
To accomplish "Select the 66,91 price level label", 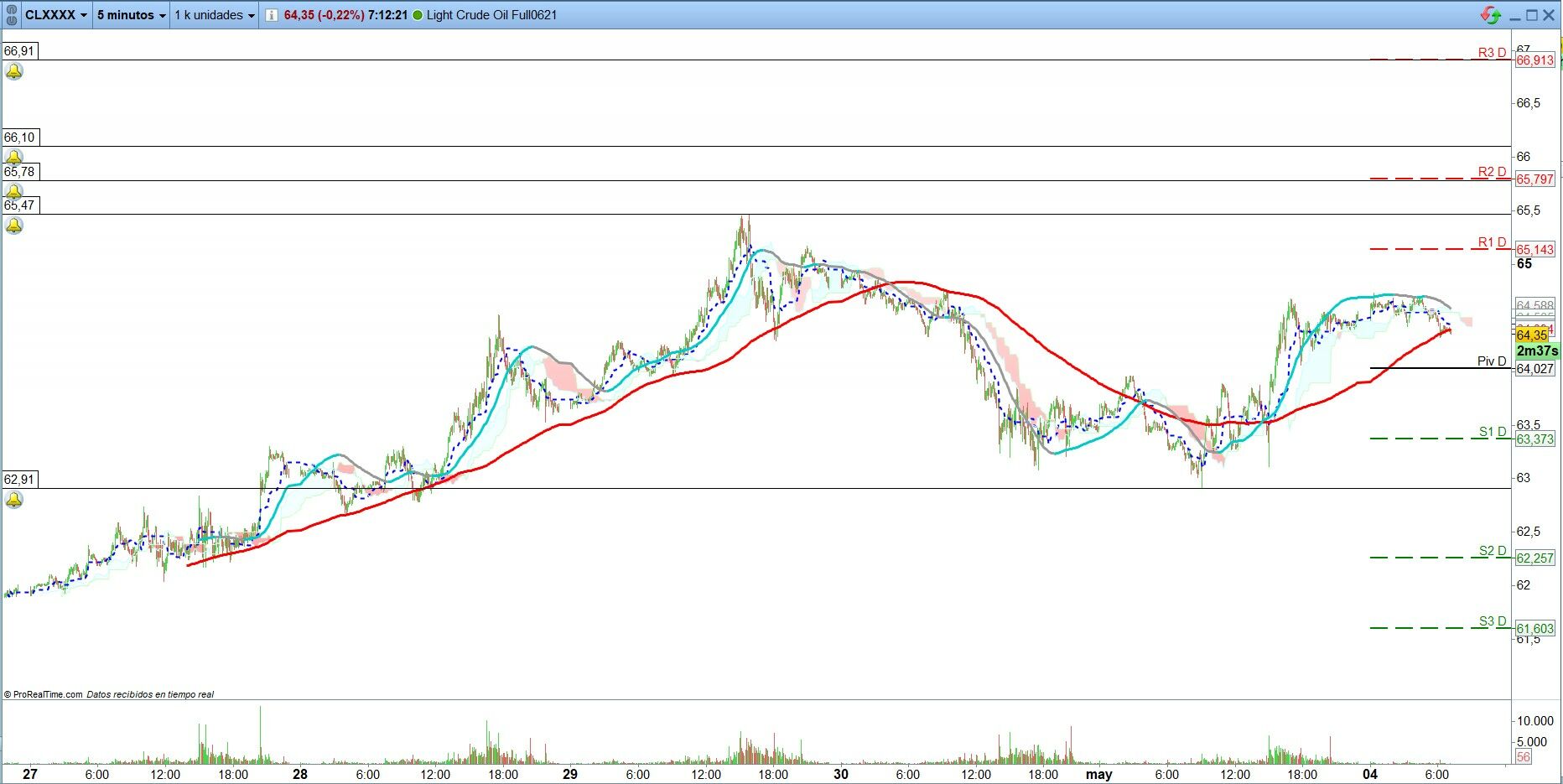I will click(19, 51).
